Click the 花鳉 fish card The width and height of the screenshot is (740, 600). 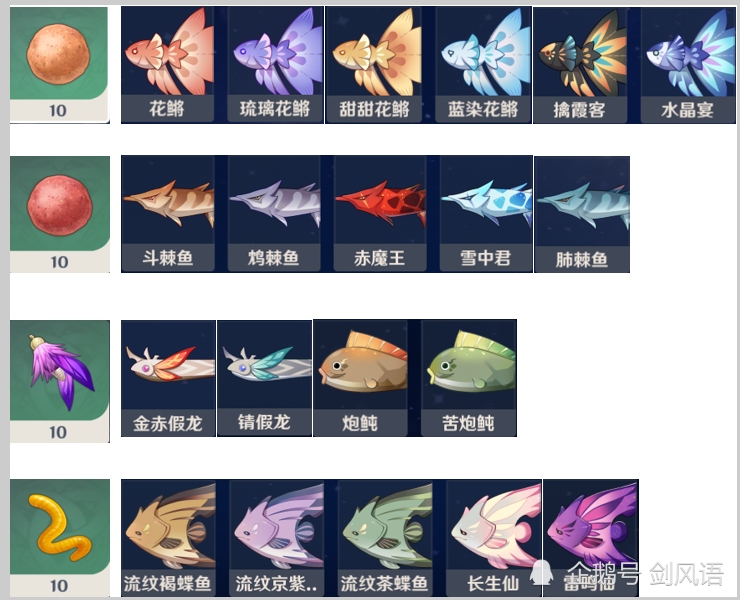pyautogui.click(x=168, y=65)
